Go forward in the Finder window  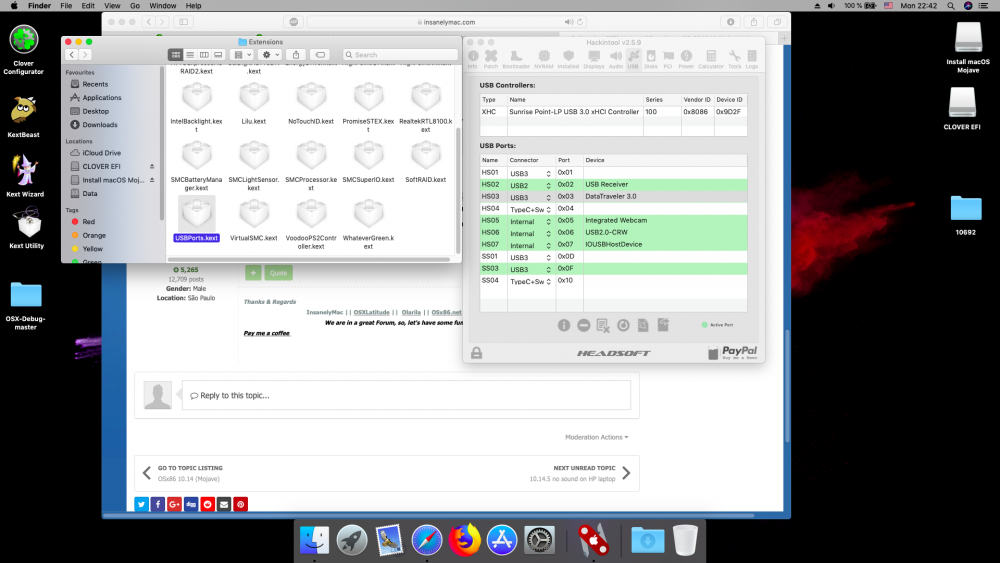[x=85, y=55]
